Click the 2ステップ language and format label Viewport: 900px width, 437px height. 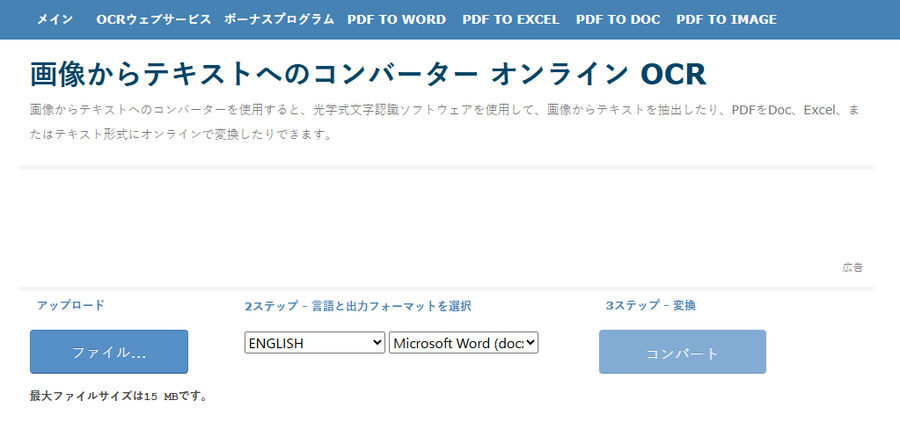click(x=358, y=307)
